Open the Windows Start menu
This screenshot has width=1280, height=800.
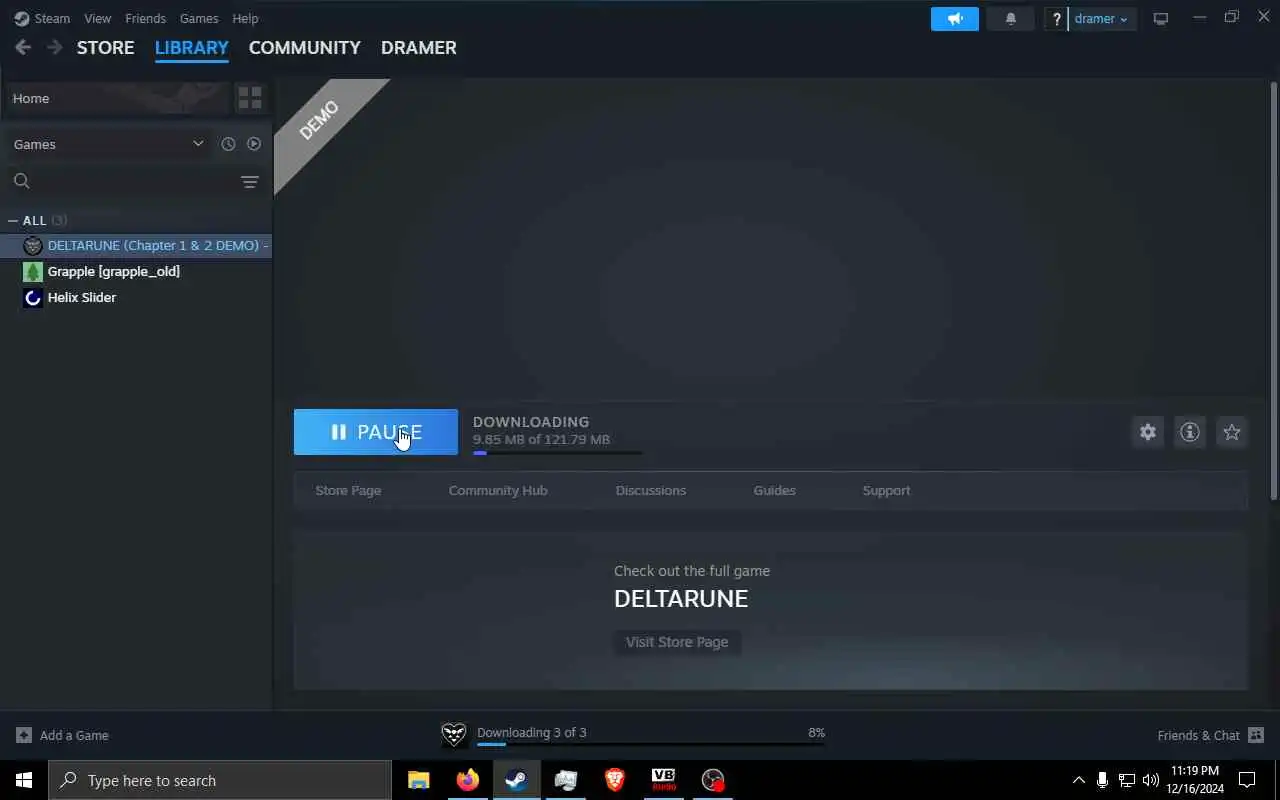pos(24,780)
